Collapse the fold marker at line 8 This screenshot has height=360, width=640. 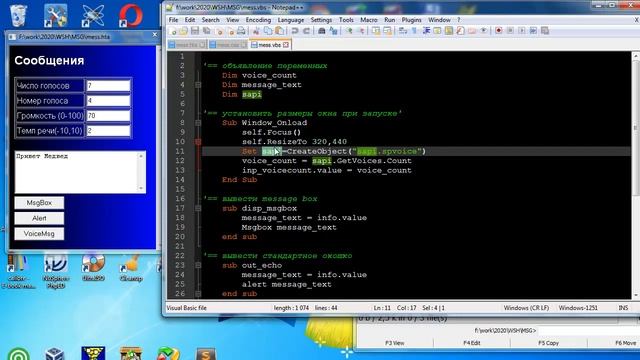[x=198, y=123]
